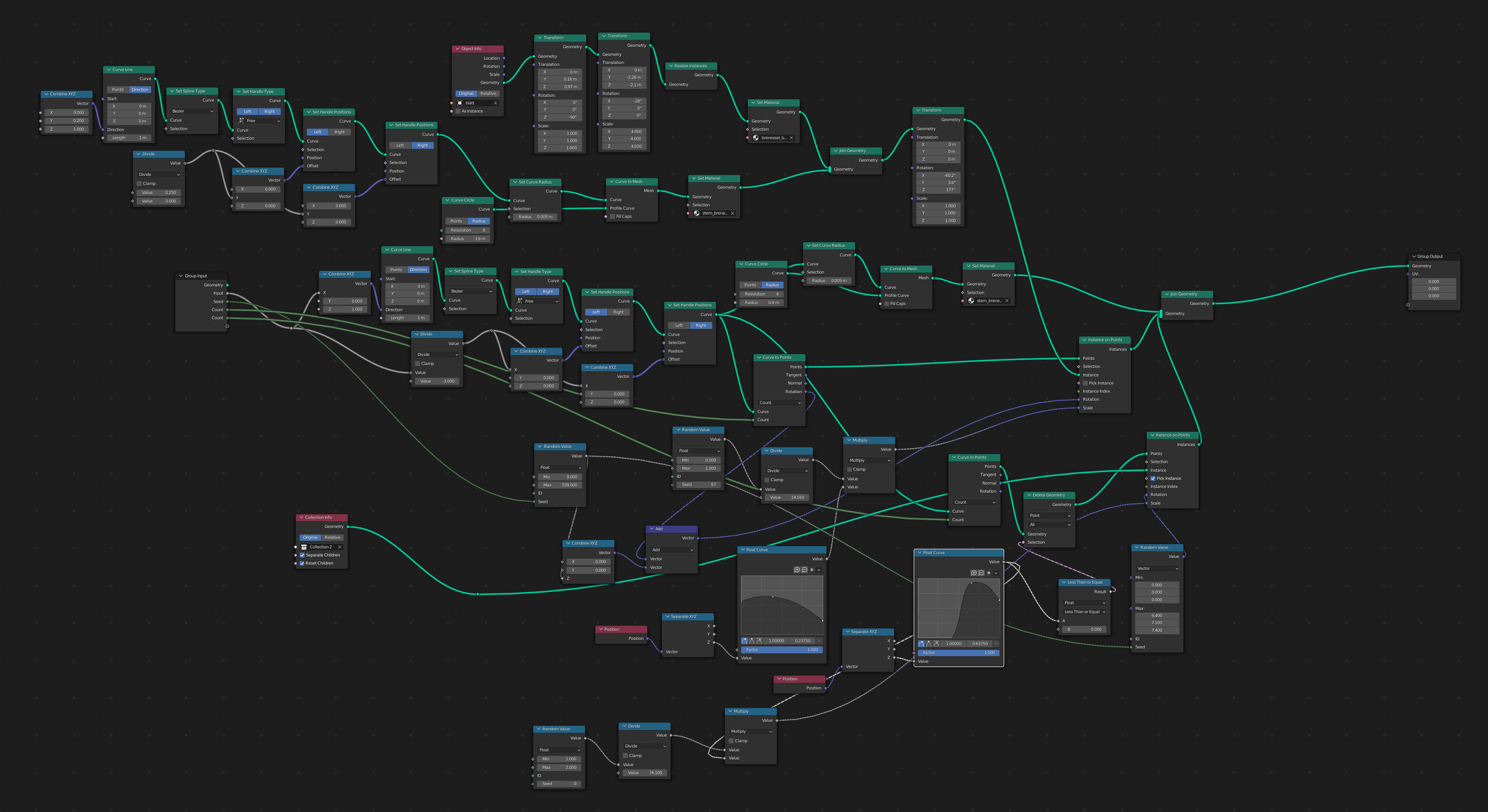Clear the blatt object in Object Info
1488x812 pixels.
[x=495, y=103]
